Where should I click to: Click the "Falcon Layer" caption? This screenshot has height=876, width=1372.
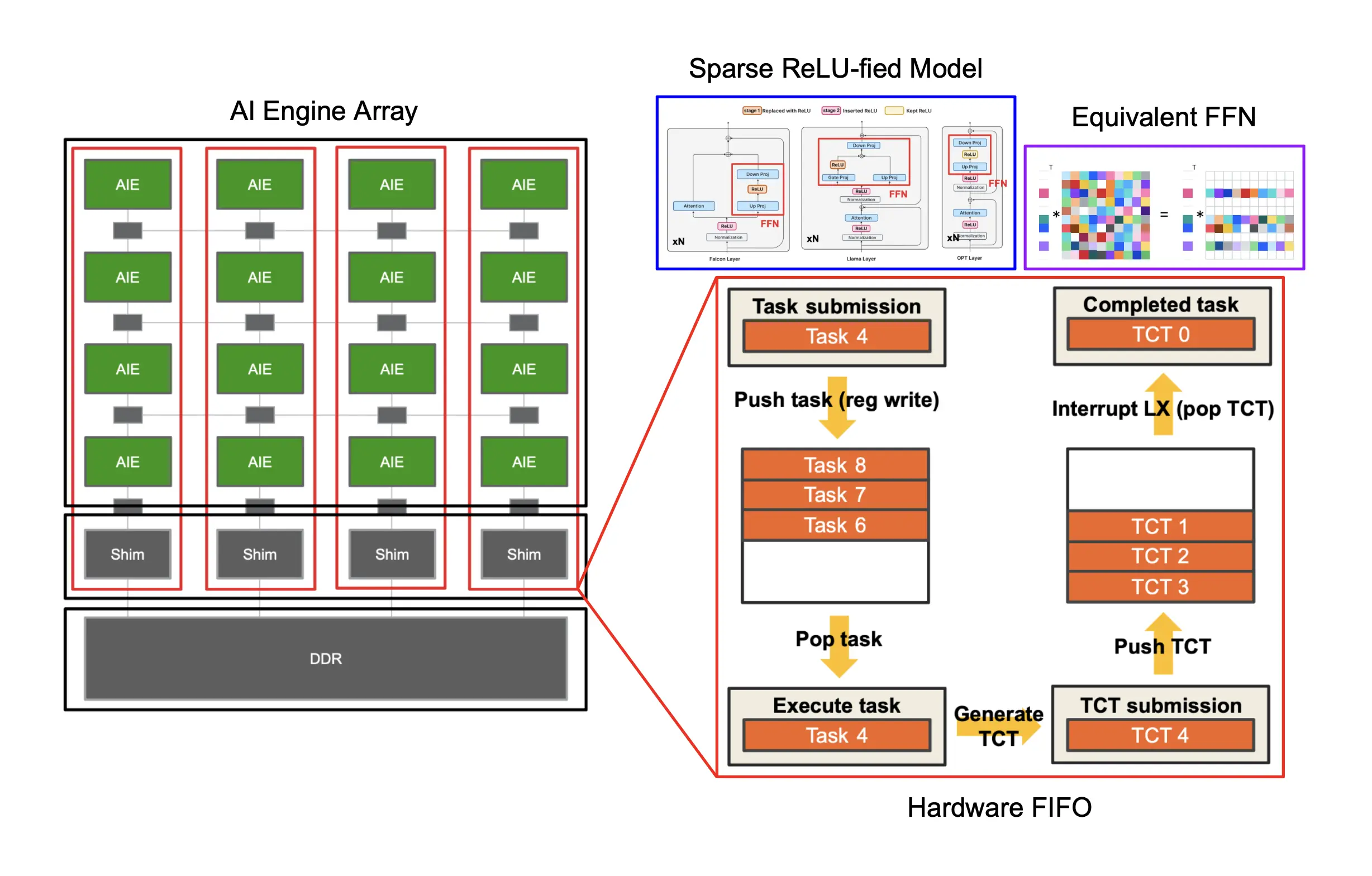pos(724,259)
